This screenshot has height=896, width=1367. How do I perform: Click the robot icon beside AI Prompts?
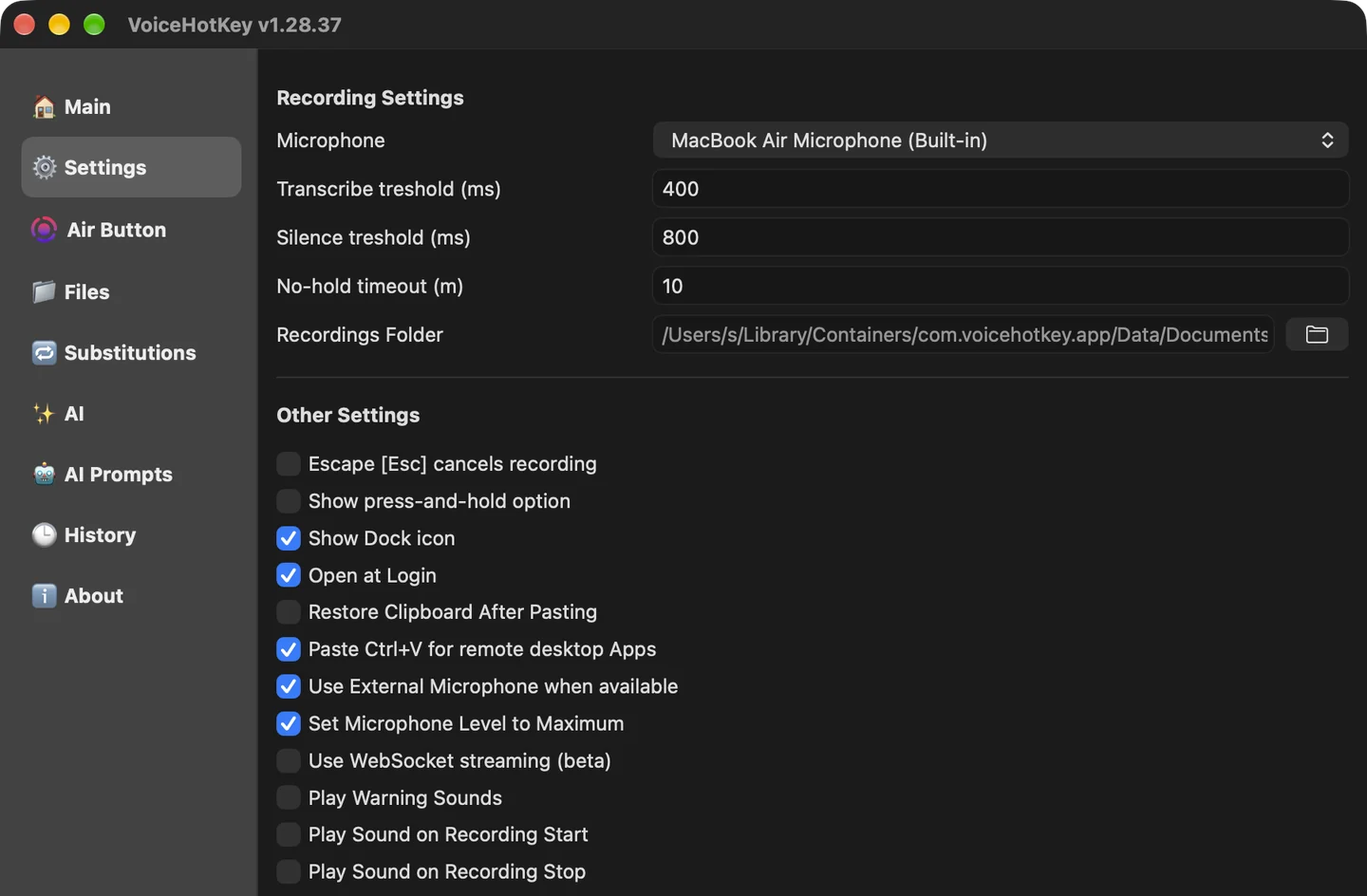(44, 474)
